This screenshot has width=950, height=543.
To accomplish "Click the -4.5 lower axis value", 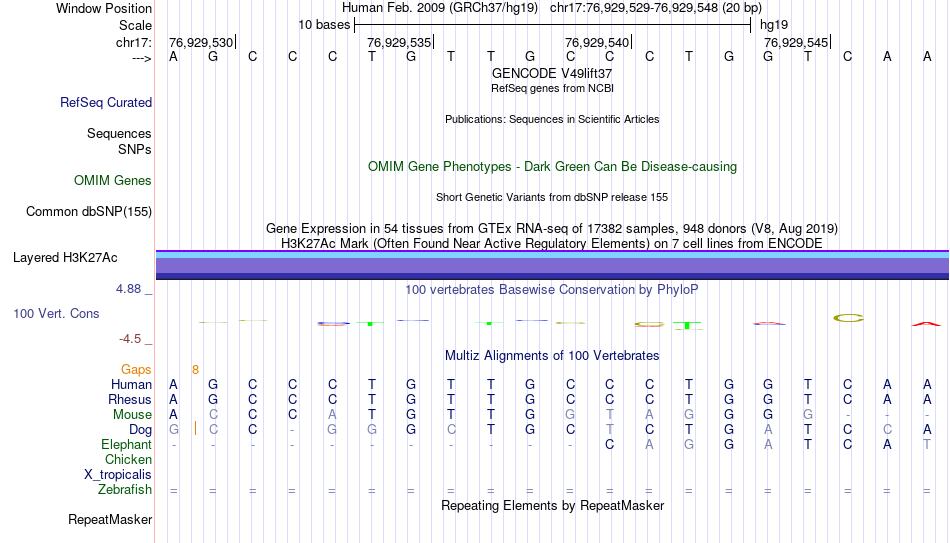I will [x=130, y=339].
